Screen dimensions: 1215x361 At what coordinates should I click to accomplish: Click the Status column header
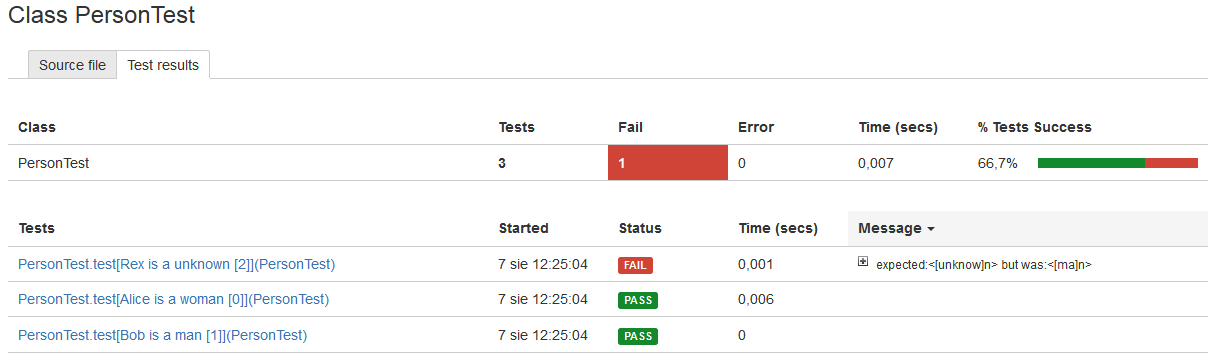640,228
